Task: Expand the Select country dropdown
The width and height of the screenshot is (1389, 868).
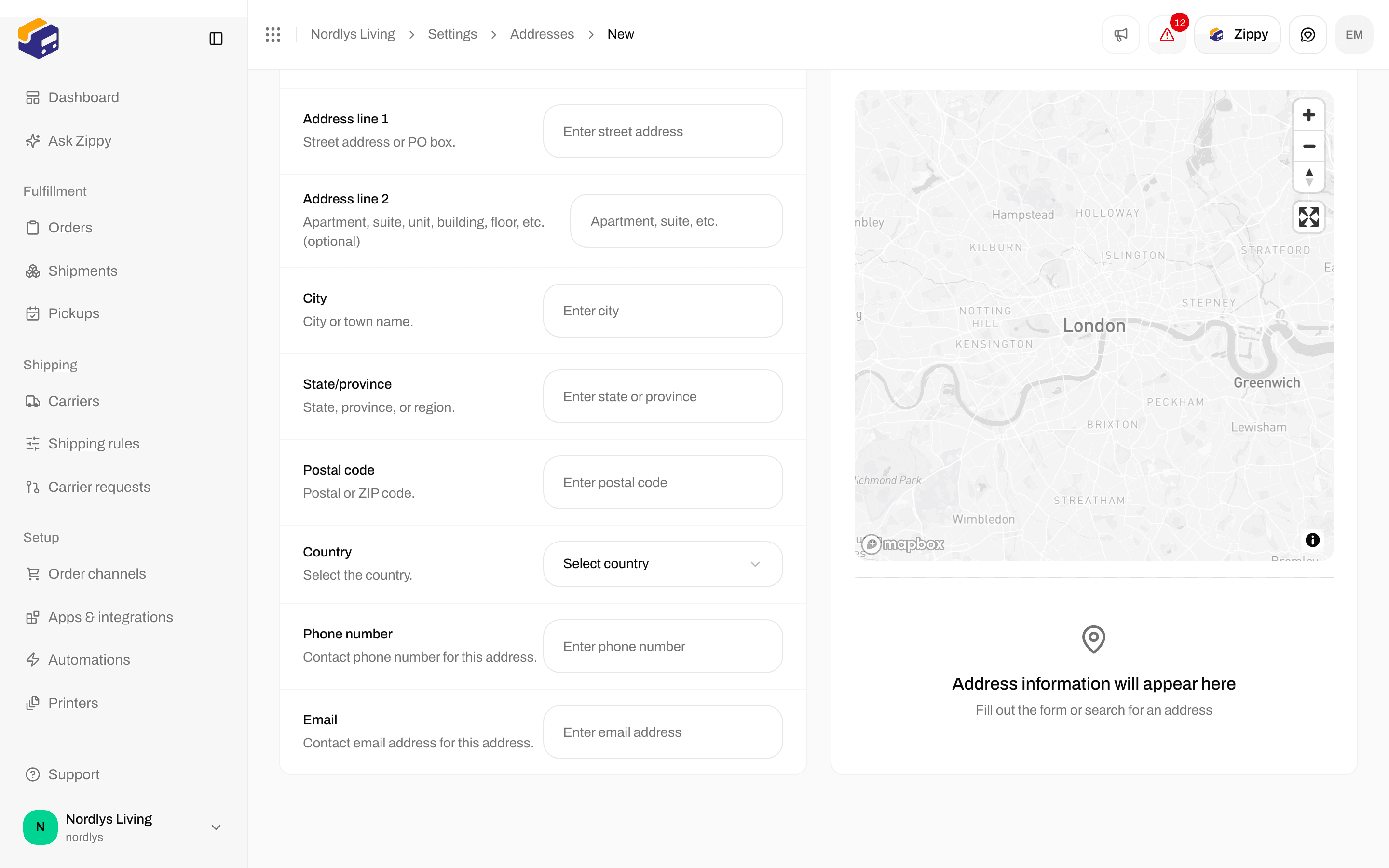Action: pyautogui.click(x=663, y=564)
